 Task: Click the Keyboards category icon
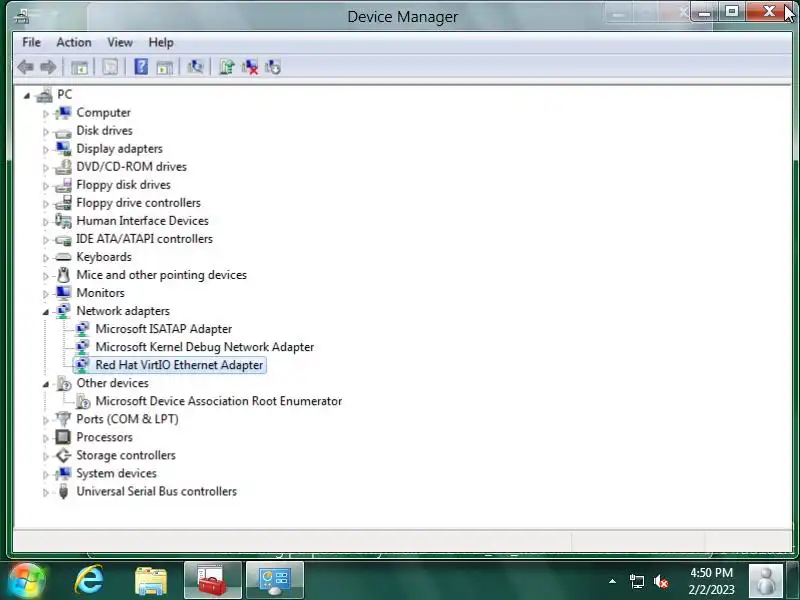point(63,257)
